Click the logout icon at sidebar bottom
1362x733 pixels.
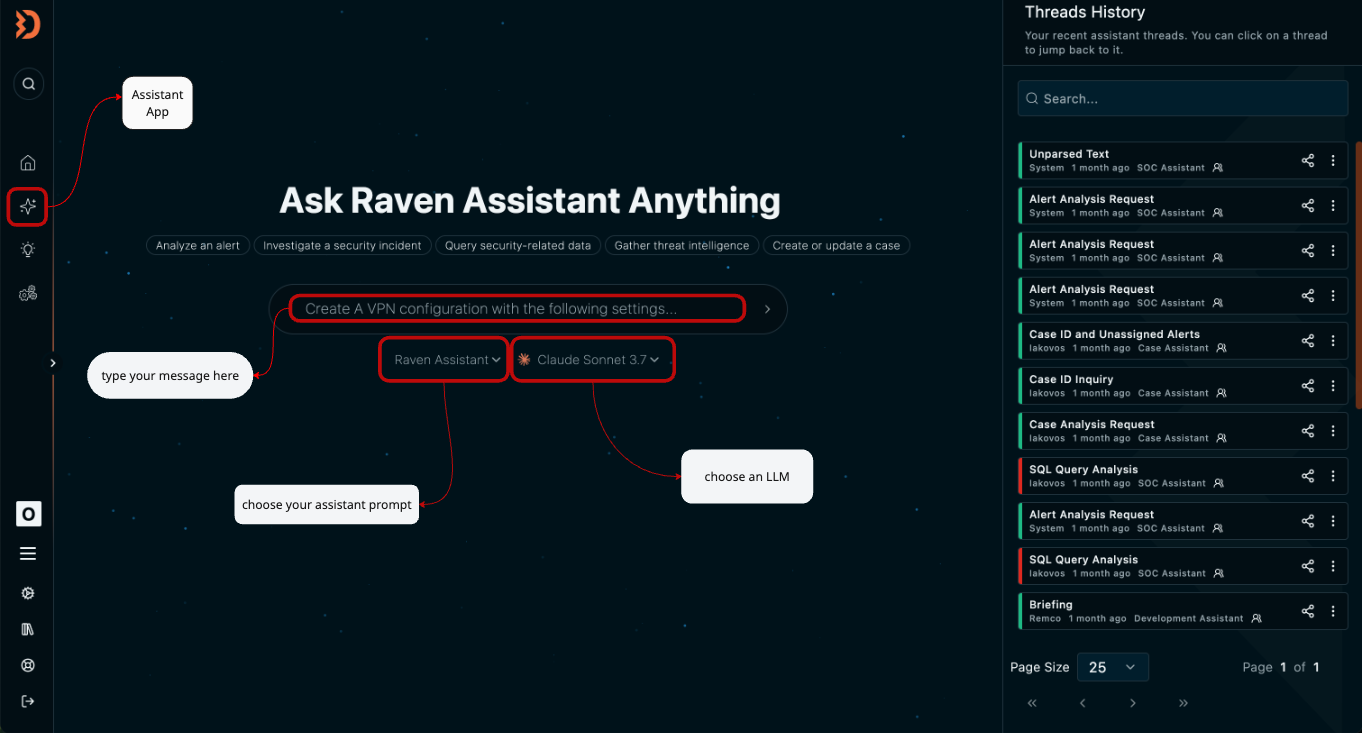(28, 701)
